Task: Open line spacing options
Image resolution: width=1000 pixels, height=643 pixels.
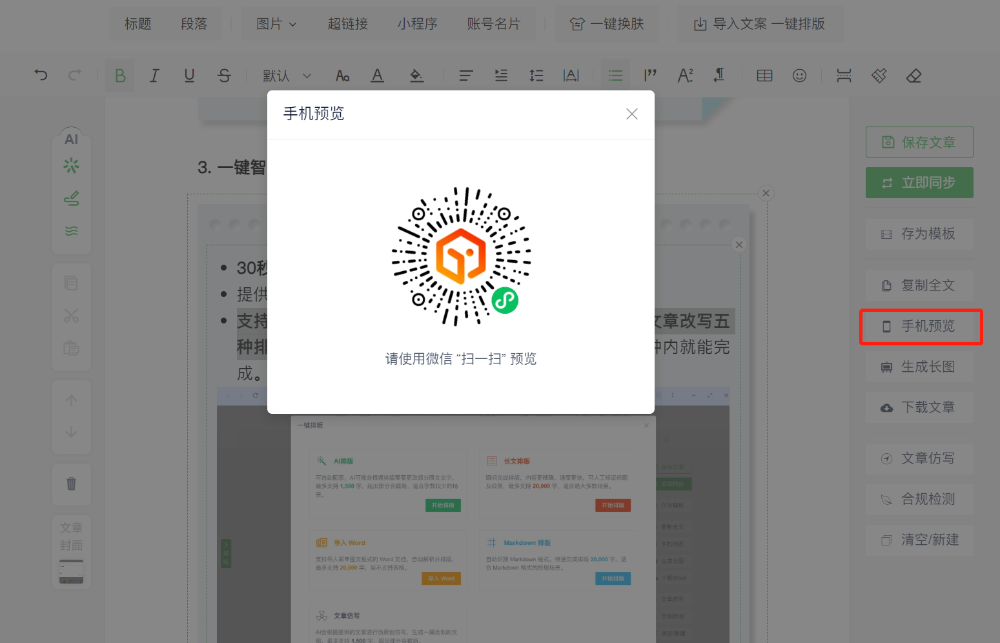Action: 536,76
